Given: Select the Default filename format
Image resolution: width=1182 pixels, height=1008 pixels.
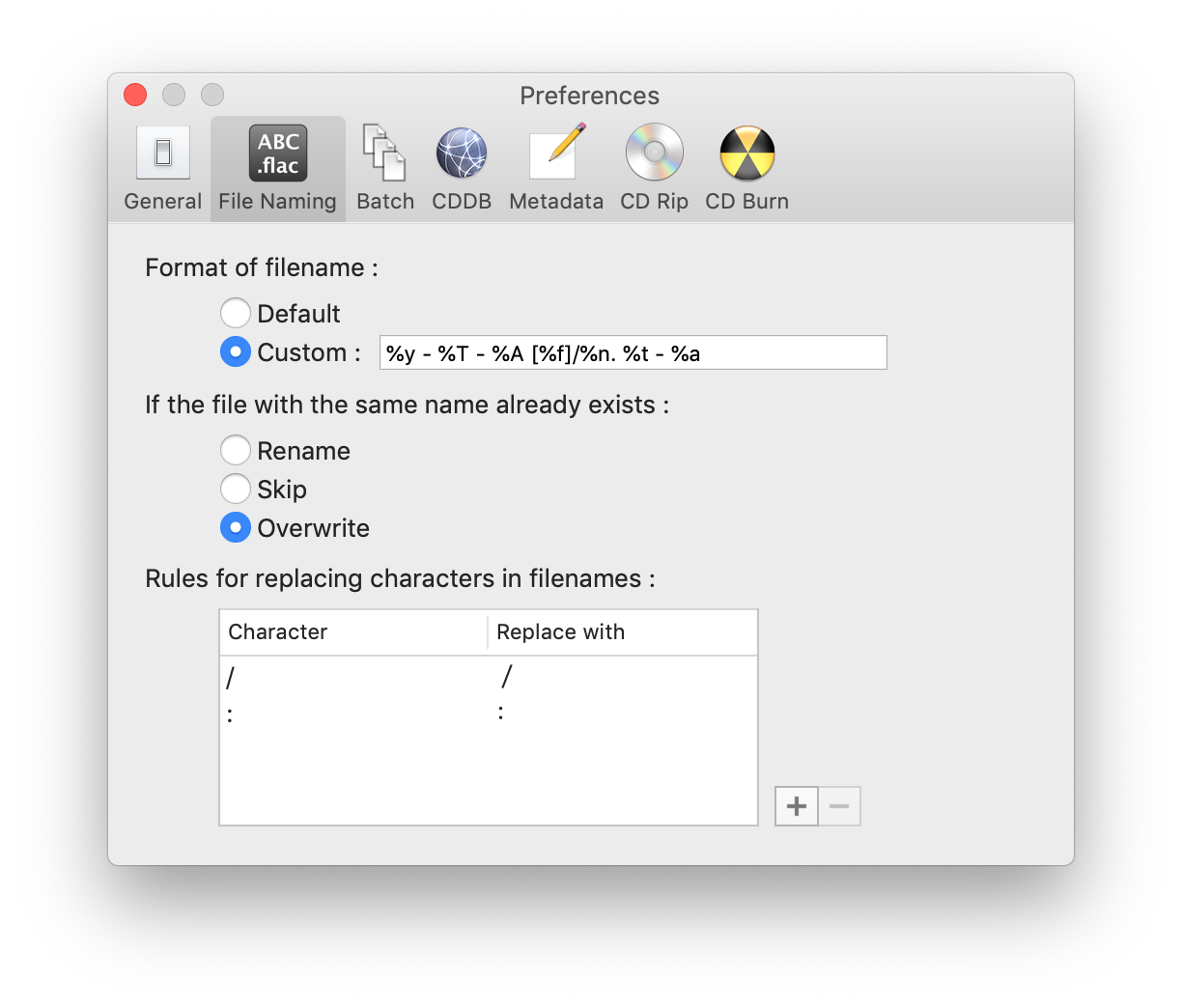Looking at the screenshot, I should pyautogui.click(x=236, y=313).
